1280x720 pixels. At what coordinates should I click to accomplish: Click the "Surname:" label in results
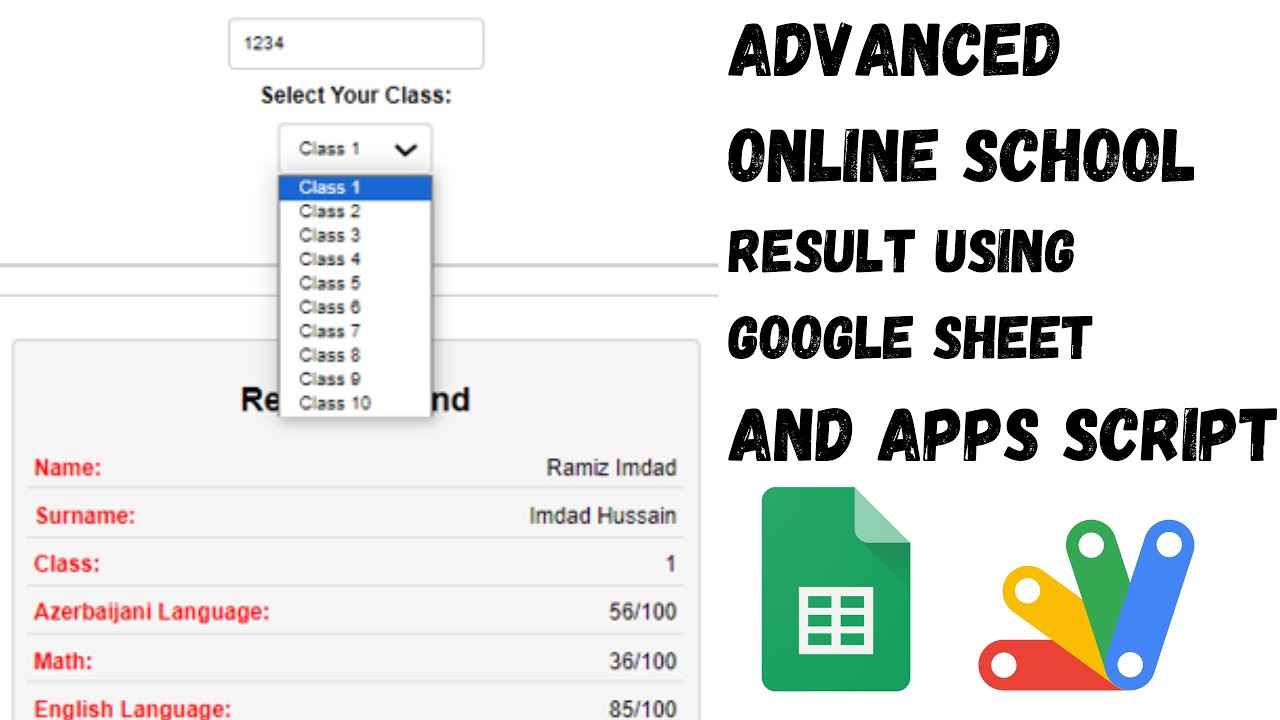click(x=85, y=516)
